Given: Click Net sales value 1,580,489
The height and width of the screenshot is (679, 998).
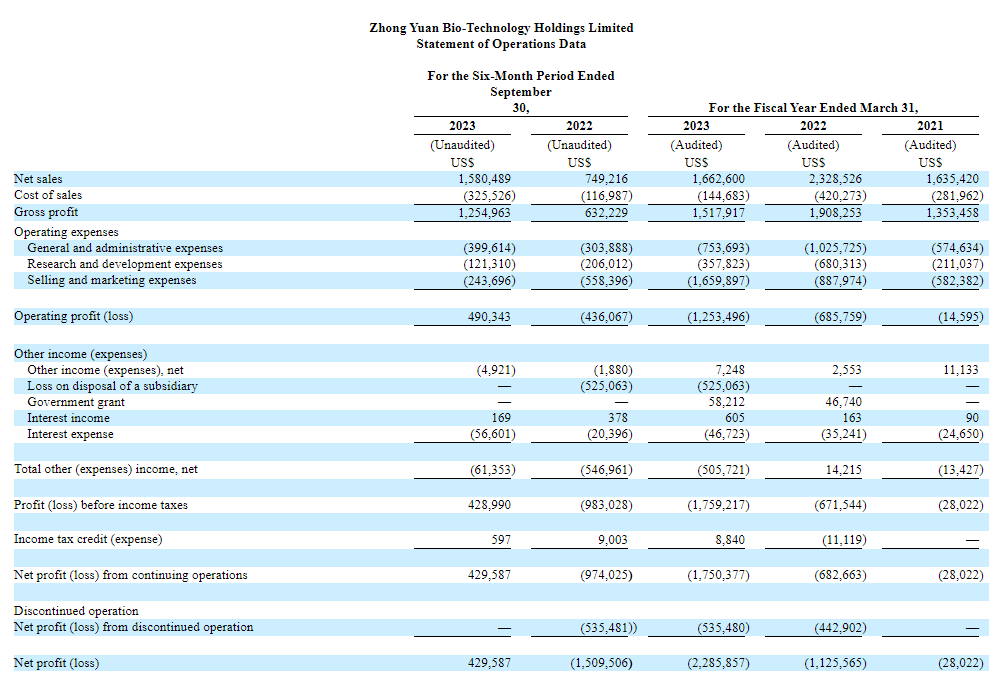Looking at the screenshot, I should click(x=484, y=179).
